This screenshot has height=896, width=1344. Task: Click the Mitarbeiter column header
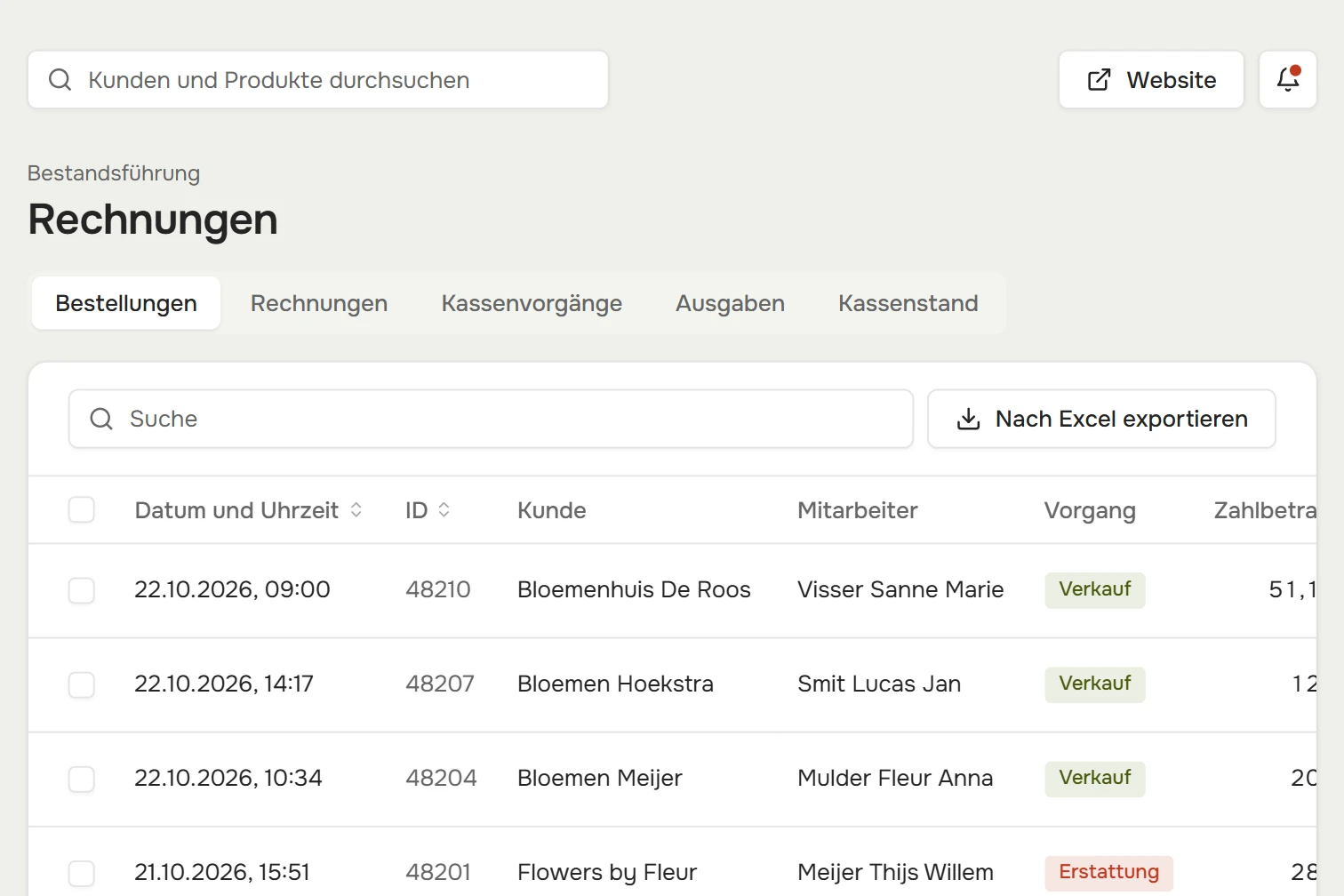click(x=858, y=510)
